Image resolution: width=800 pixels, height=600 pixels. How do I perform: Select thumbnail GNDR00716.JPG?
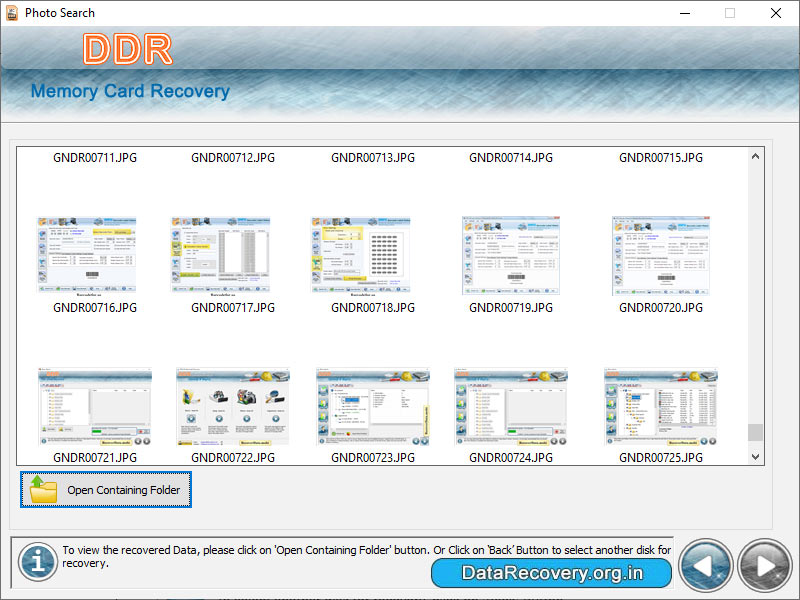87,253
